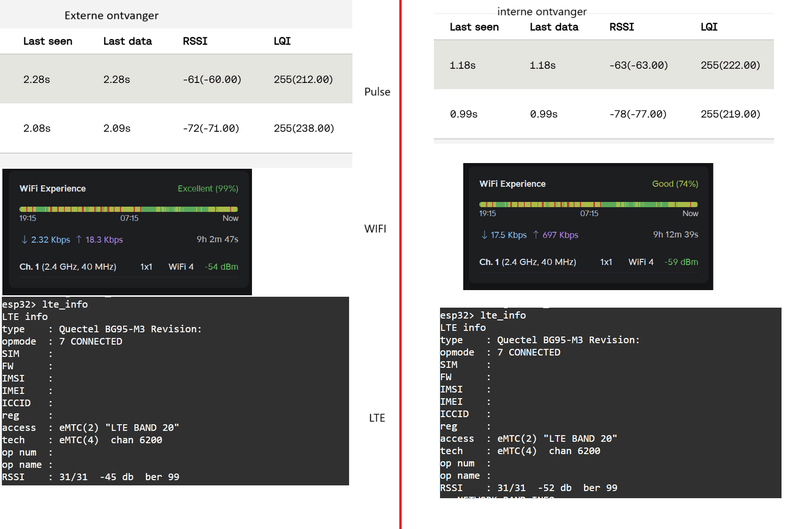This screenshot has width=800, height=529.
Task: Click the tech eMTC(4) chan 6200 line, left terminal
Action: pyautogui.click(x=82, y=440)
